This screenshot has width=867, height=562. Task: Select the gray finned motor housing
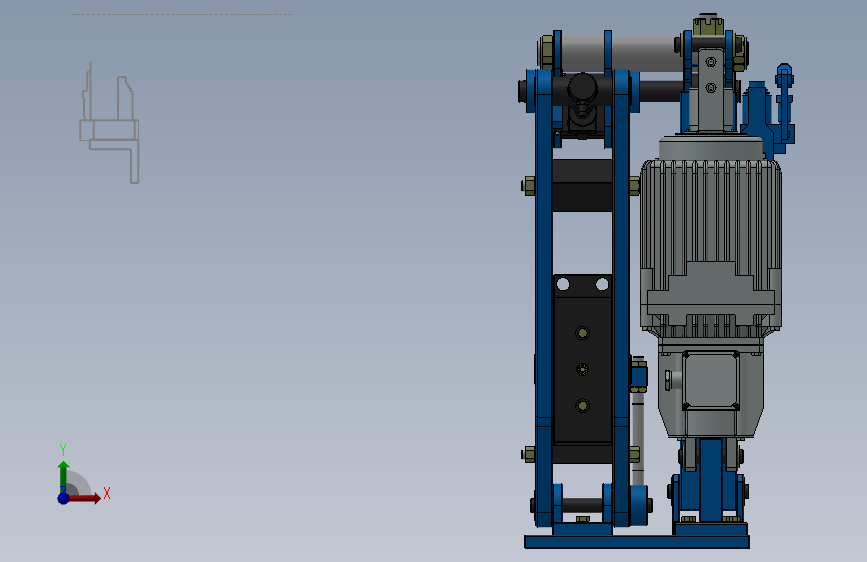711,243
